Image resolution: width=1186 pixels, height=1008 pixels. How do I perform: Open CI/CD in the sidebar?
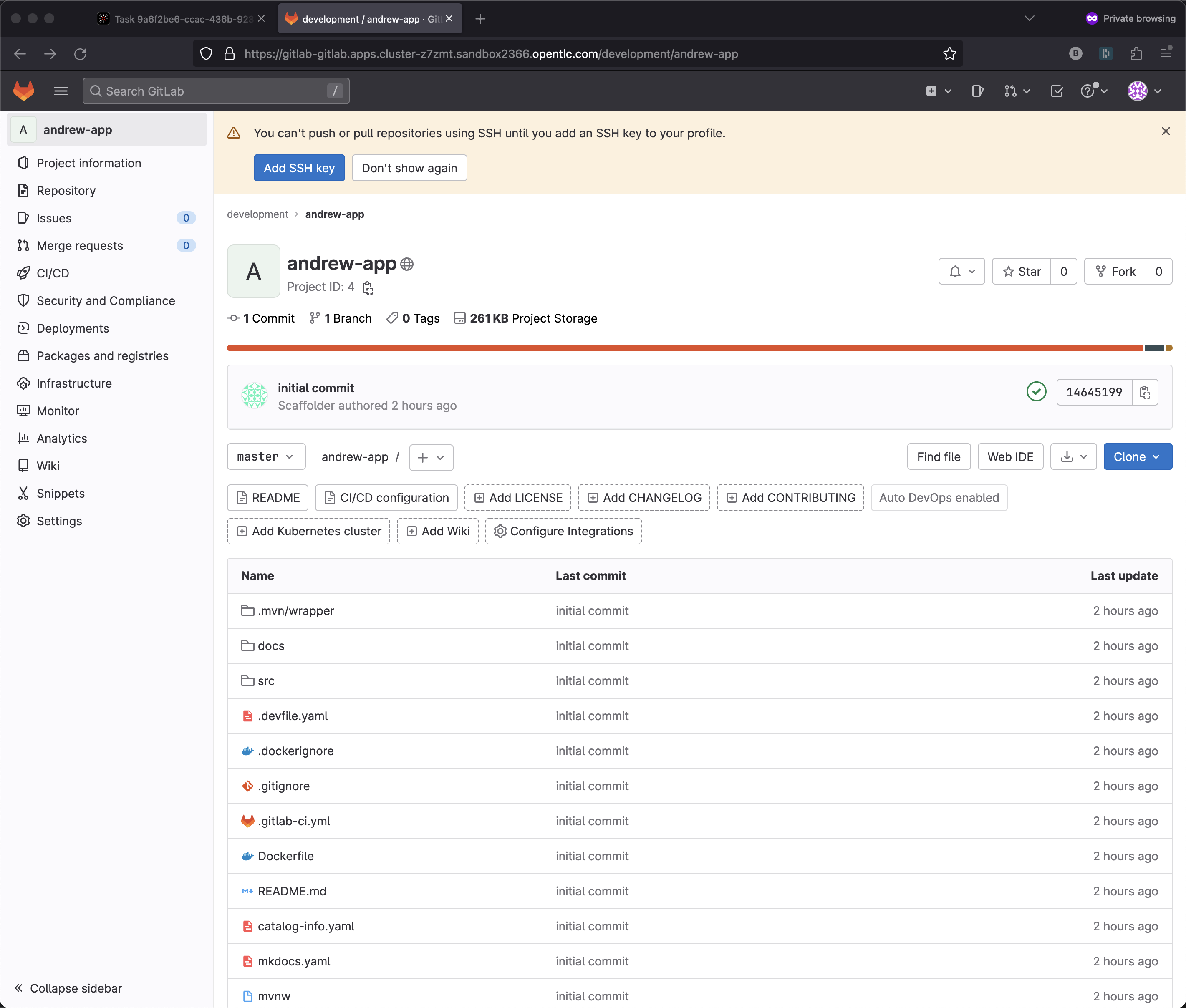(x=53, y=273)
